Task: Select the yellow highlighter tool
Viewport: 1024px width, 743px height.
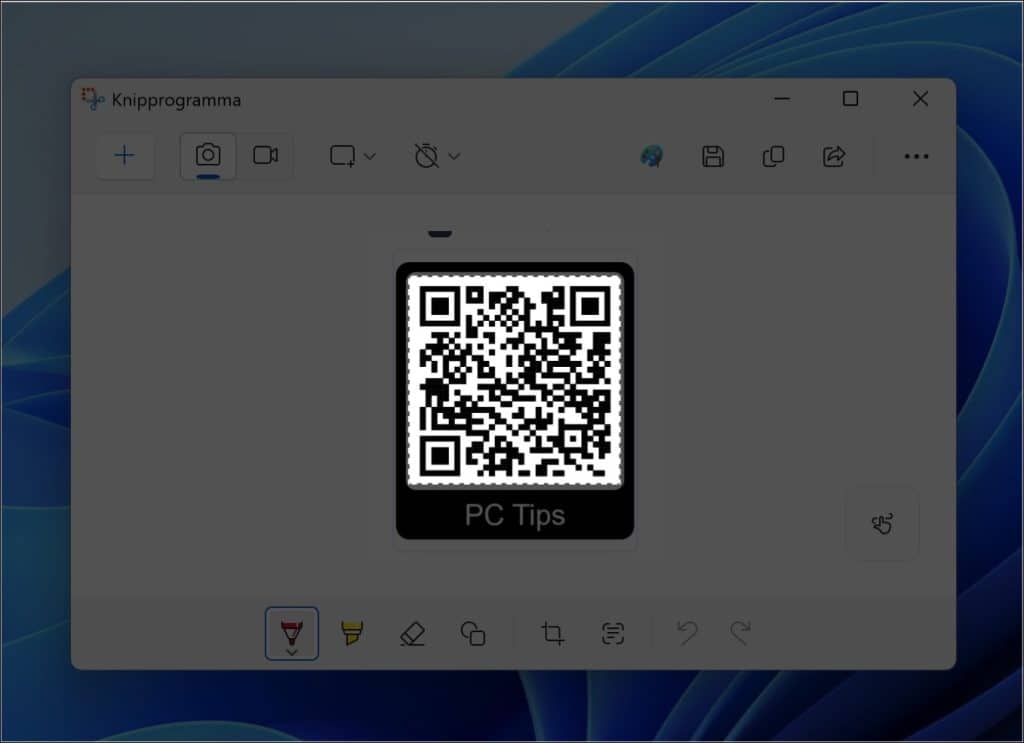Action: tap(351, 633)
